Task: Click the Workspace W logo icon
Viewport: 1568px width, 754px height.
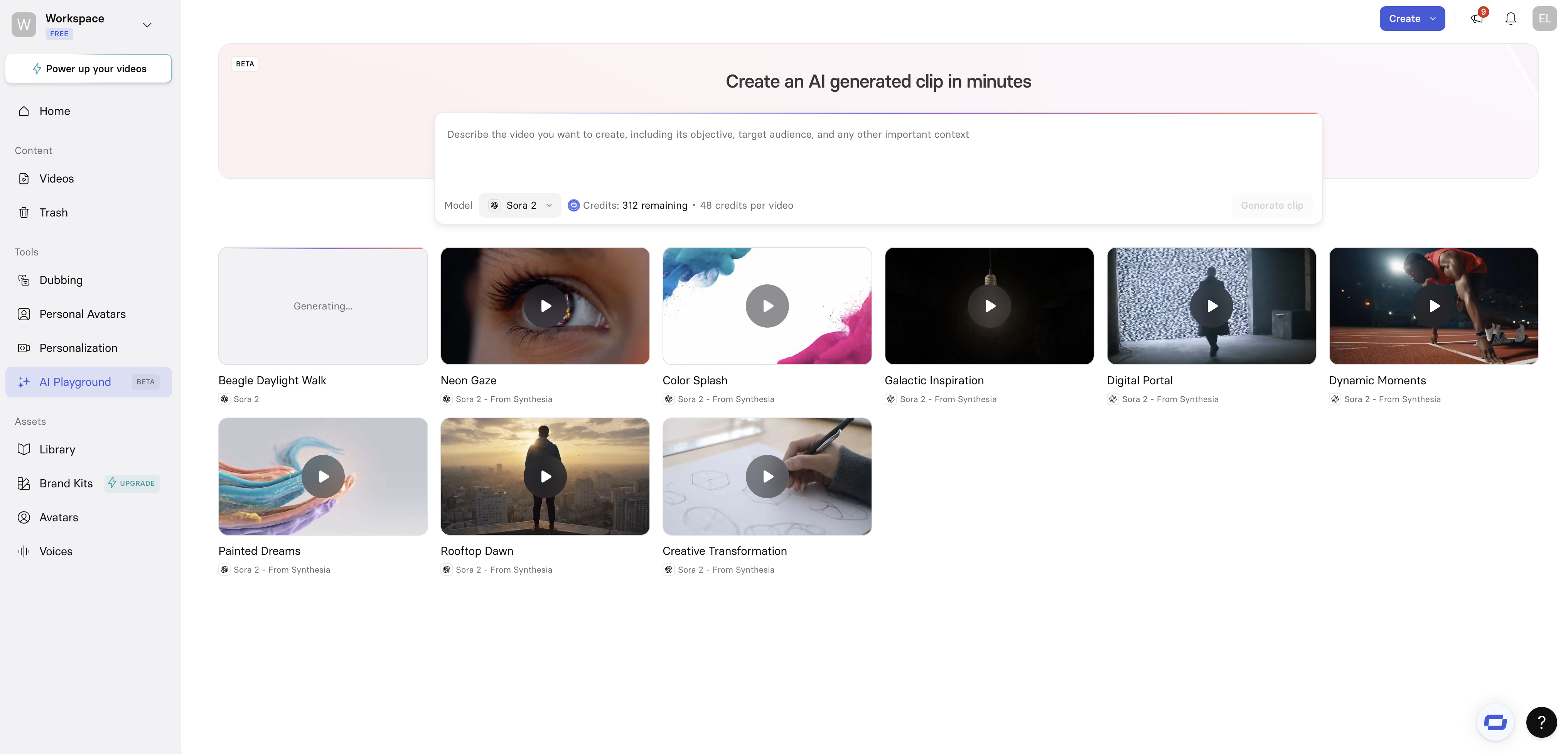Action: (24, 24)
